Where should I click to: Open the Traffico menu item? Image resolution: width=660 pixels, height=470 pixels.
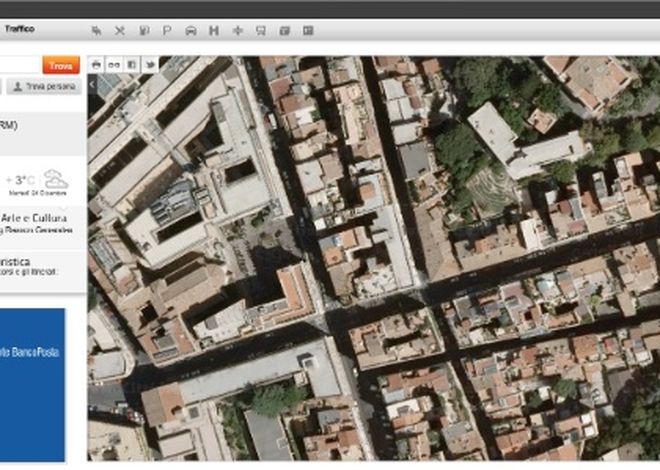pyautogui.click(x=19, y=29)
